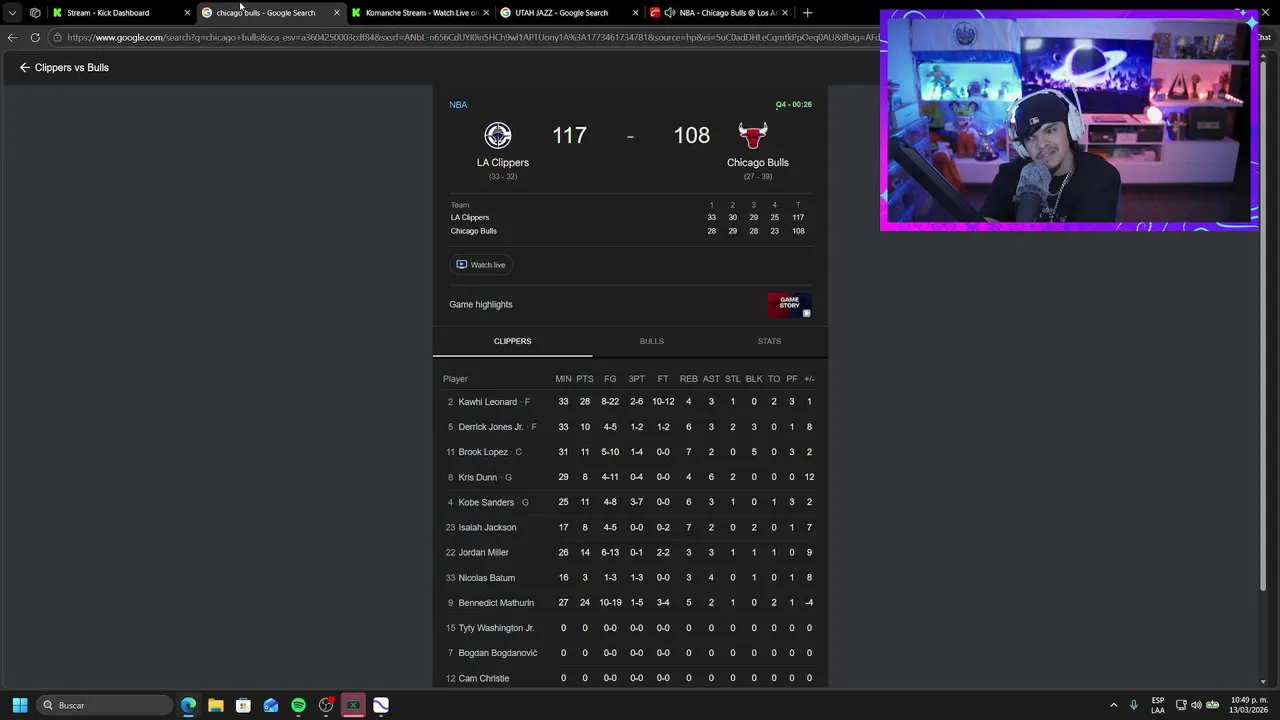Viewport: 1280px width, 720px height.
Task: Switch to Komanche Stream tab
Action: [420, 13]
